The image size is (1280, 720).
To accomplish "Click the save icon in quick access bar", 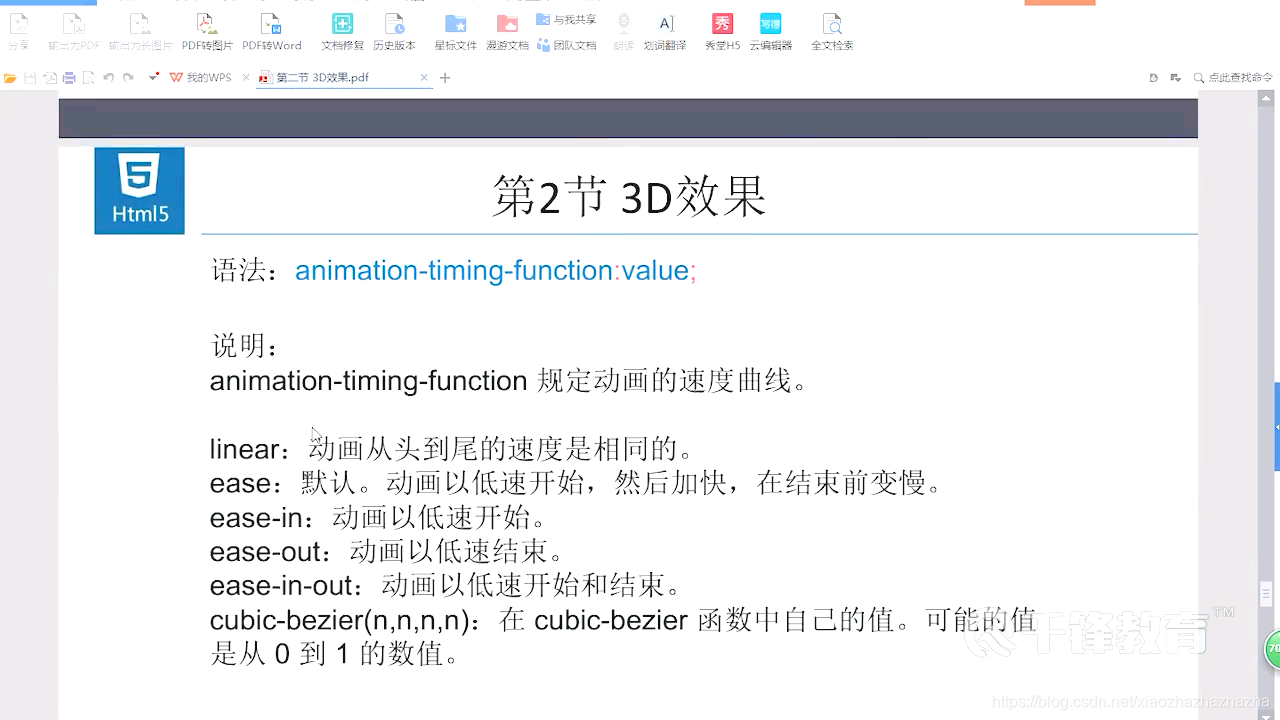I will tap(30, 77).
